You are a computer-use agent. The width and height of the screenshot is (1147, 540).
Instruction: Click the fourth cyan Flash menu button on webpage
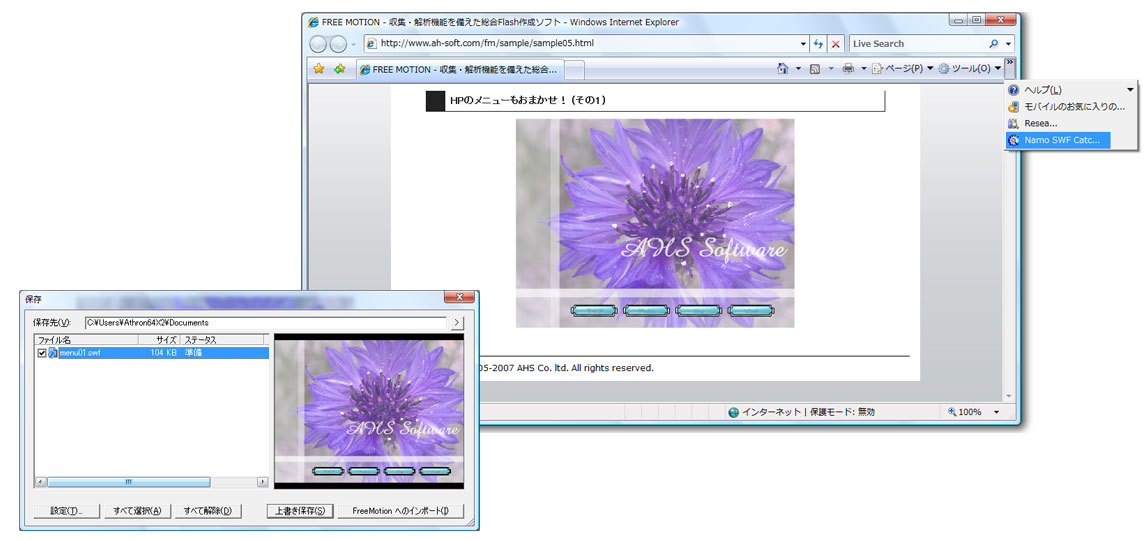pos(751,312)
